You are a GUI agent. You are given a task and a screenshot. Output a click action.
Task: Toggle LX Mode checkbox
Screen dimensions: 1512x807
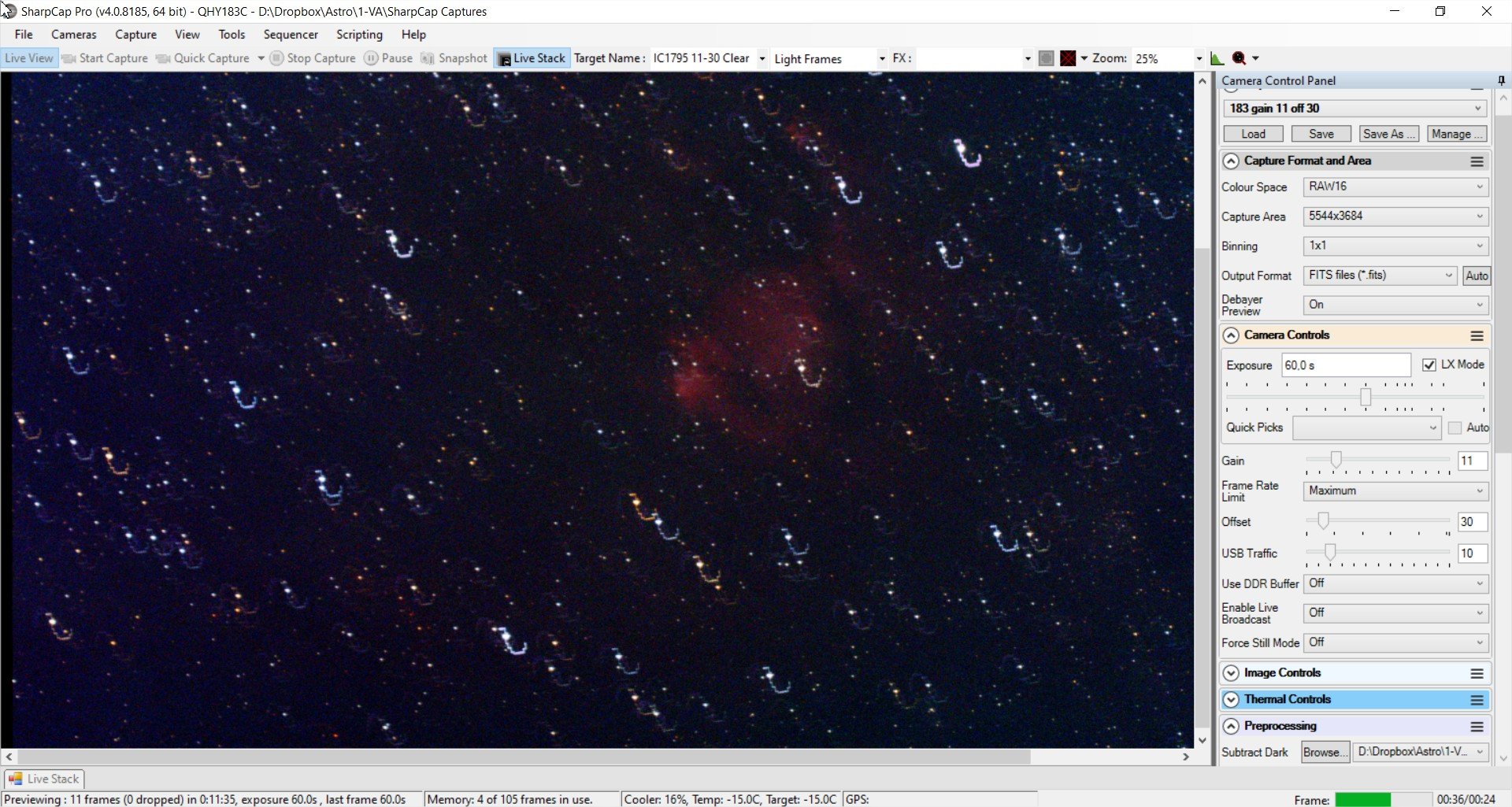1429,365
